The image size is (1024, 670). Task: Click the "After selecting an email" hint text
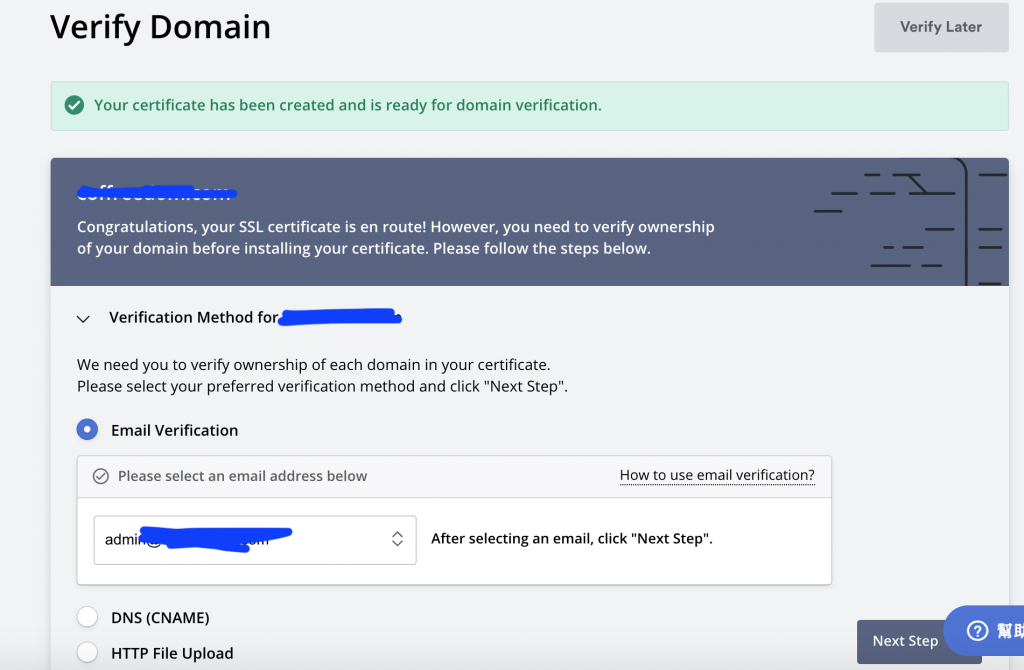[x=571, y=539]
